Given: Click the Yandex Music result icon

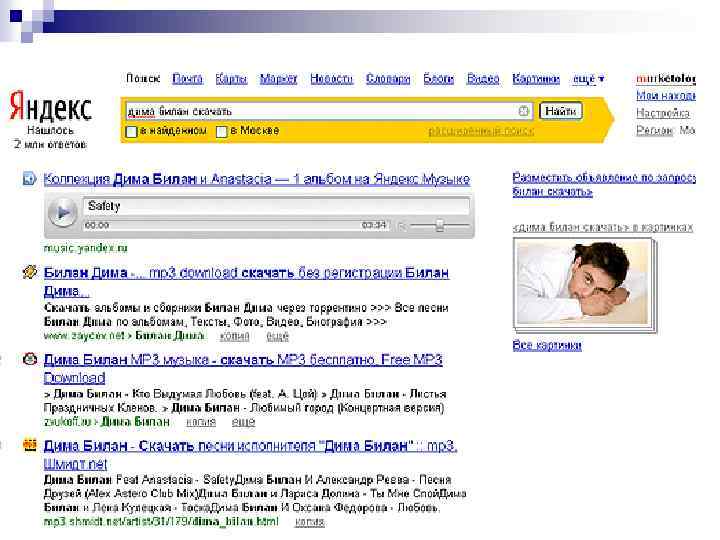Looking at the screenshot, I should tap(29, 179).
